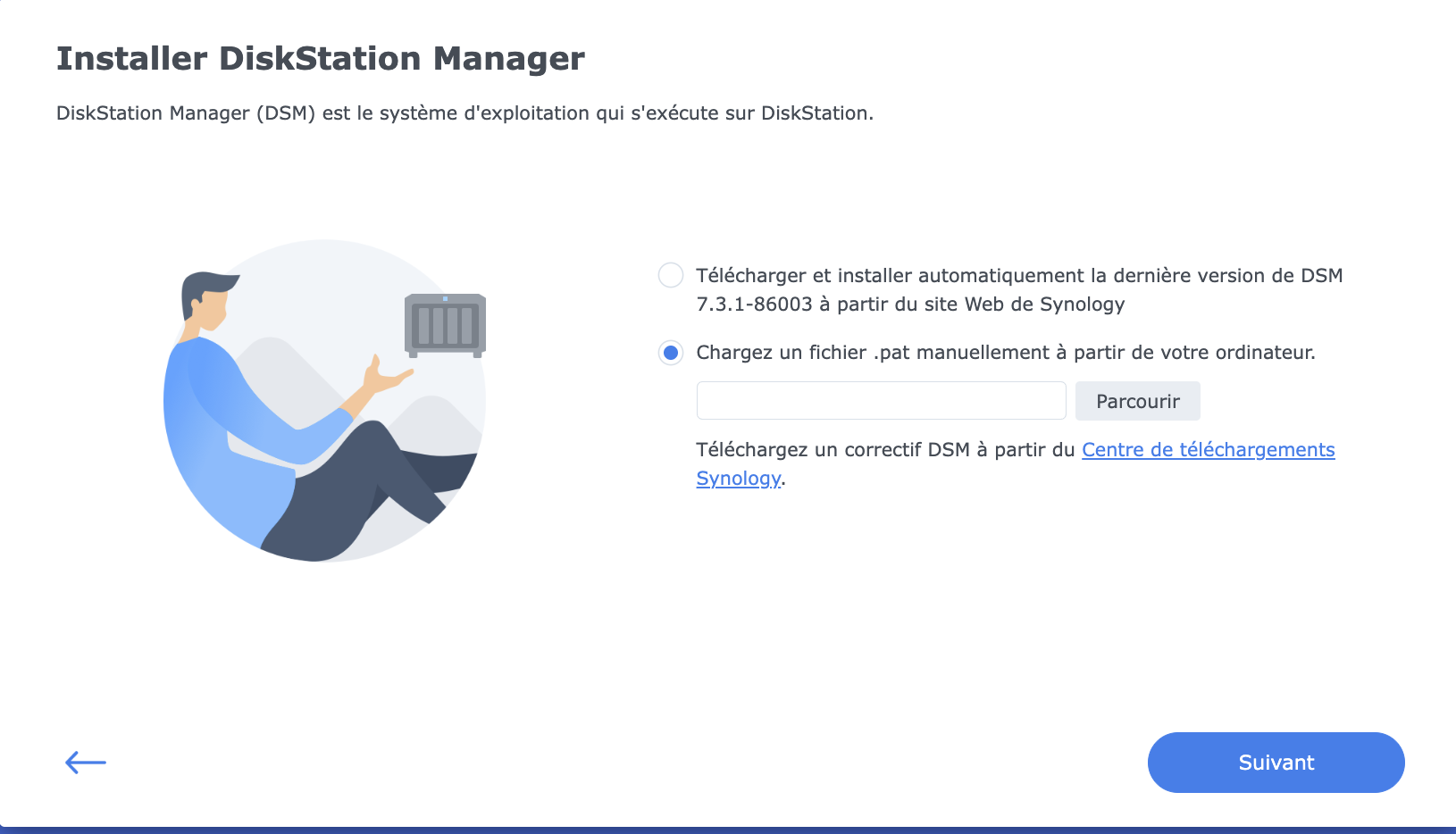Click the .pat file path input field

click(x=881, y=401)
